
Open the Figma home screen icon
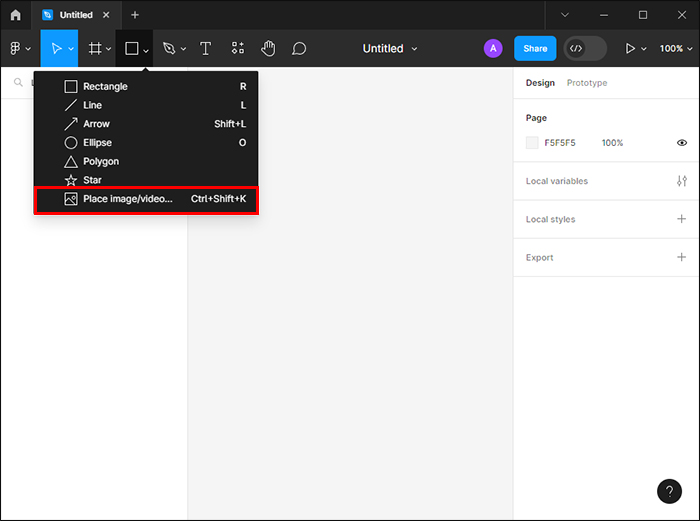click(x=16, y=15)
